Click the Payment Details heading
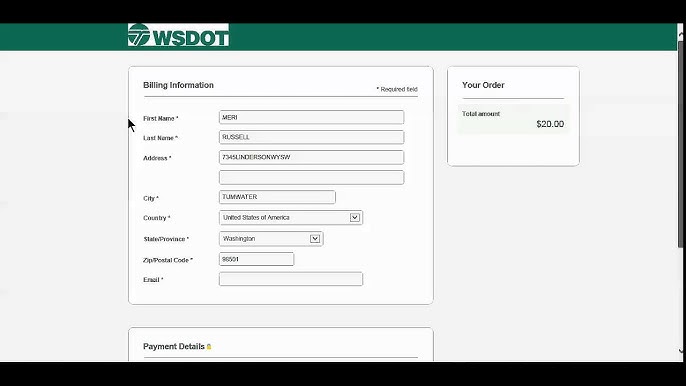This screenshot has width=686, height=386. click(174, 346)
